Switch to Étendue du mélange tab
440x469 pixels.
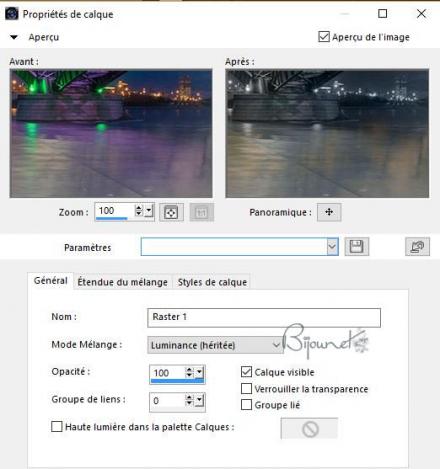122,282
